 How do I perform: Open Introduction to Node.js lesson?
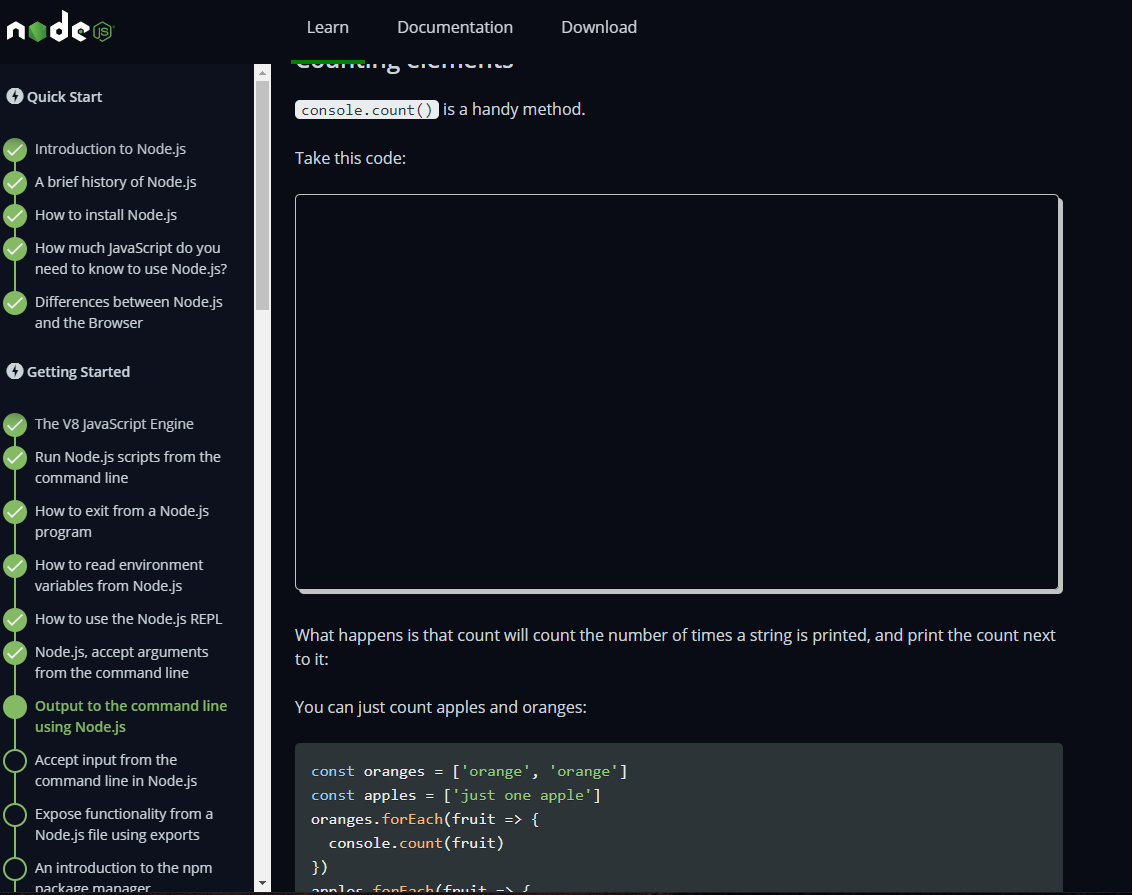pos(110,149)
